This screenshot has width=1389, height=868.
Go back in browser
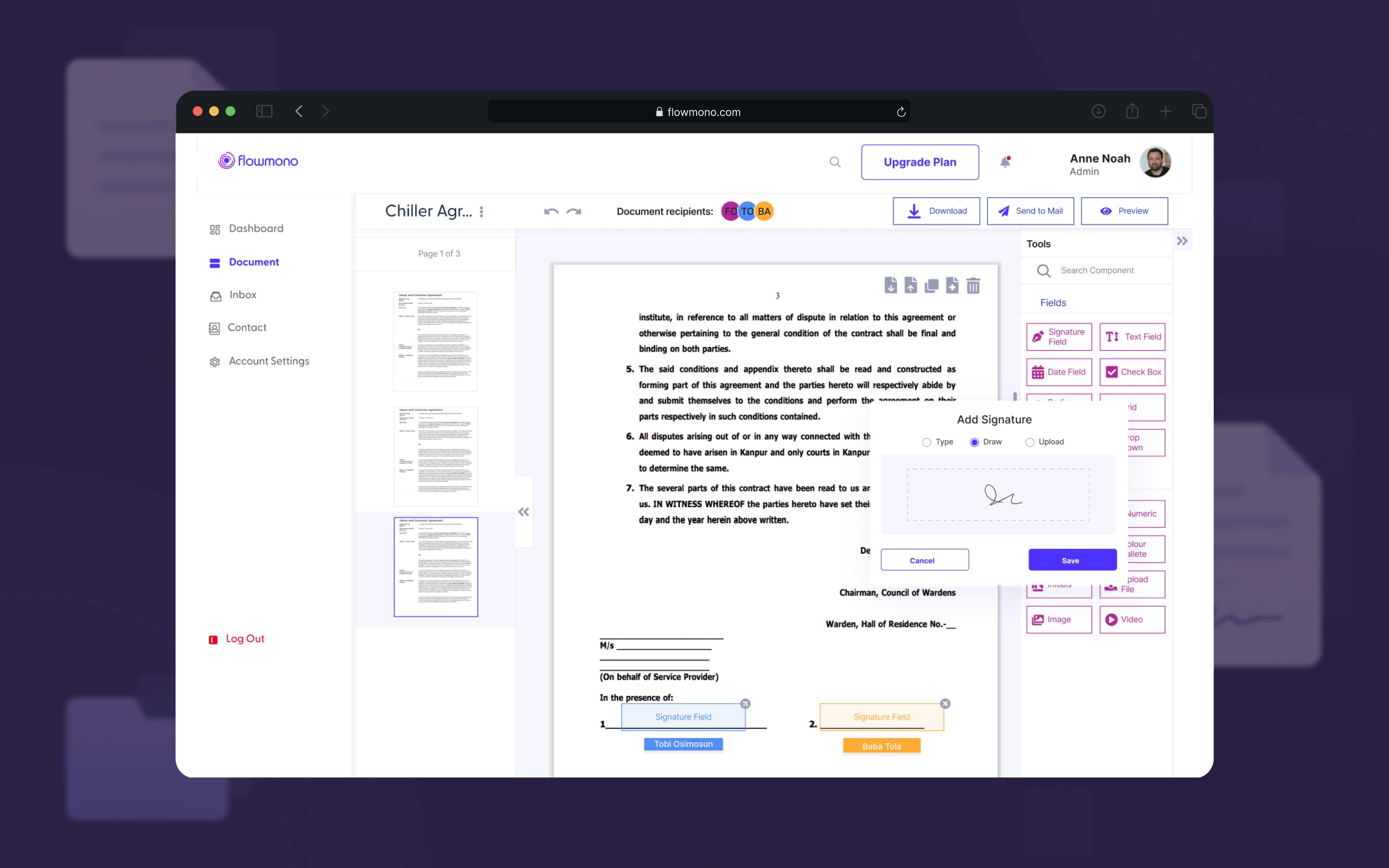[x=299, y=111]
